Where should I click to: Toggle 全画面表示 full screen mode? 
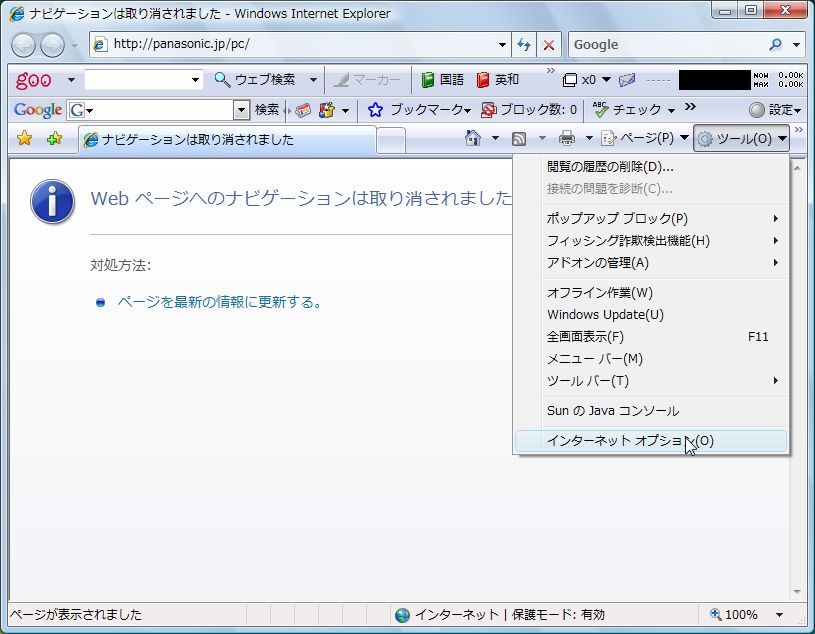pos(585,337)
